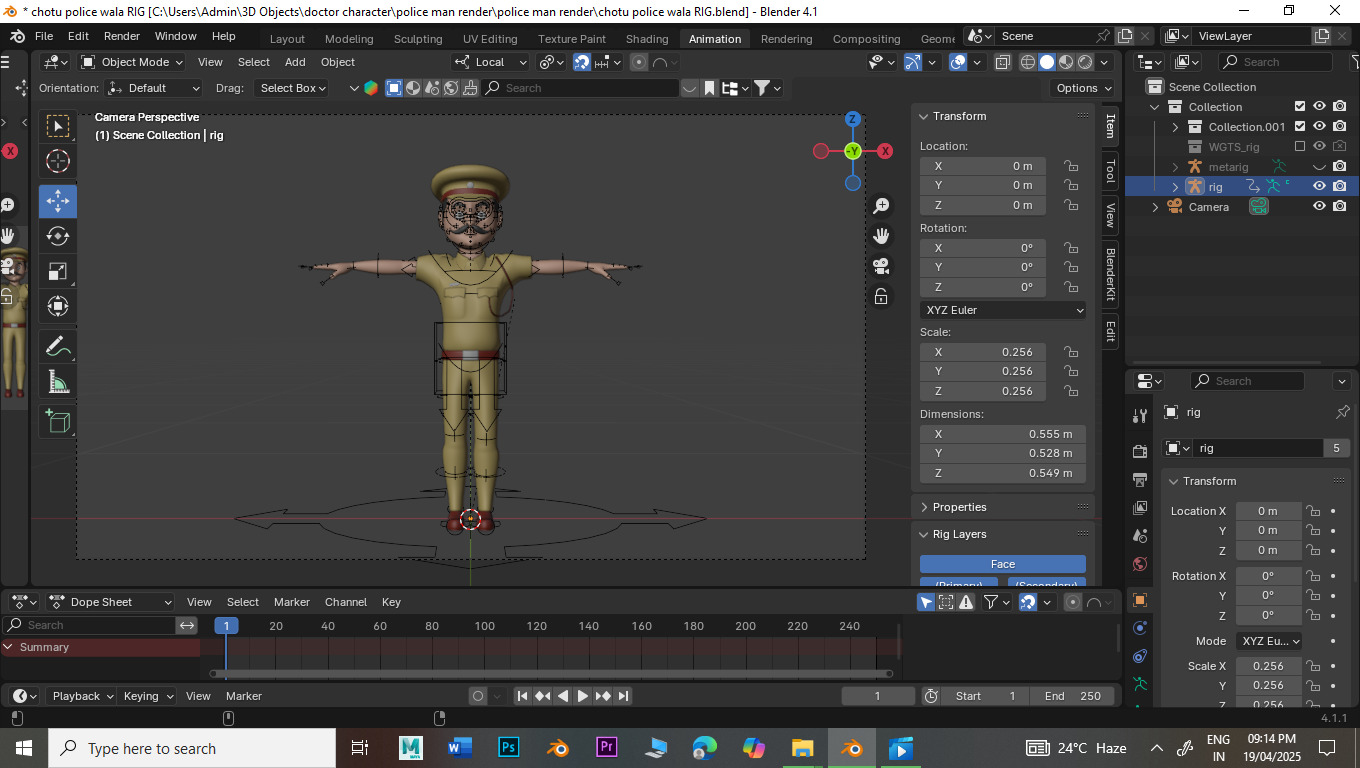This screenshot has height=768, width=1360.
Task: Toggle proportional editing in viewport header
Action: coord(639,62)
